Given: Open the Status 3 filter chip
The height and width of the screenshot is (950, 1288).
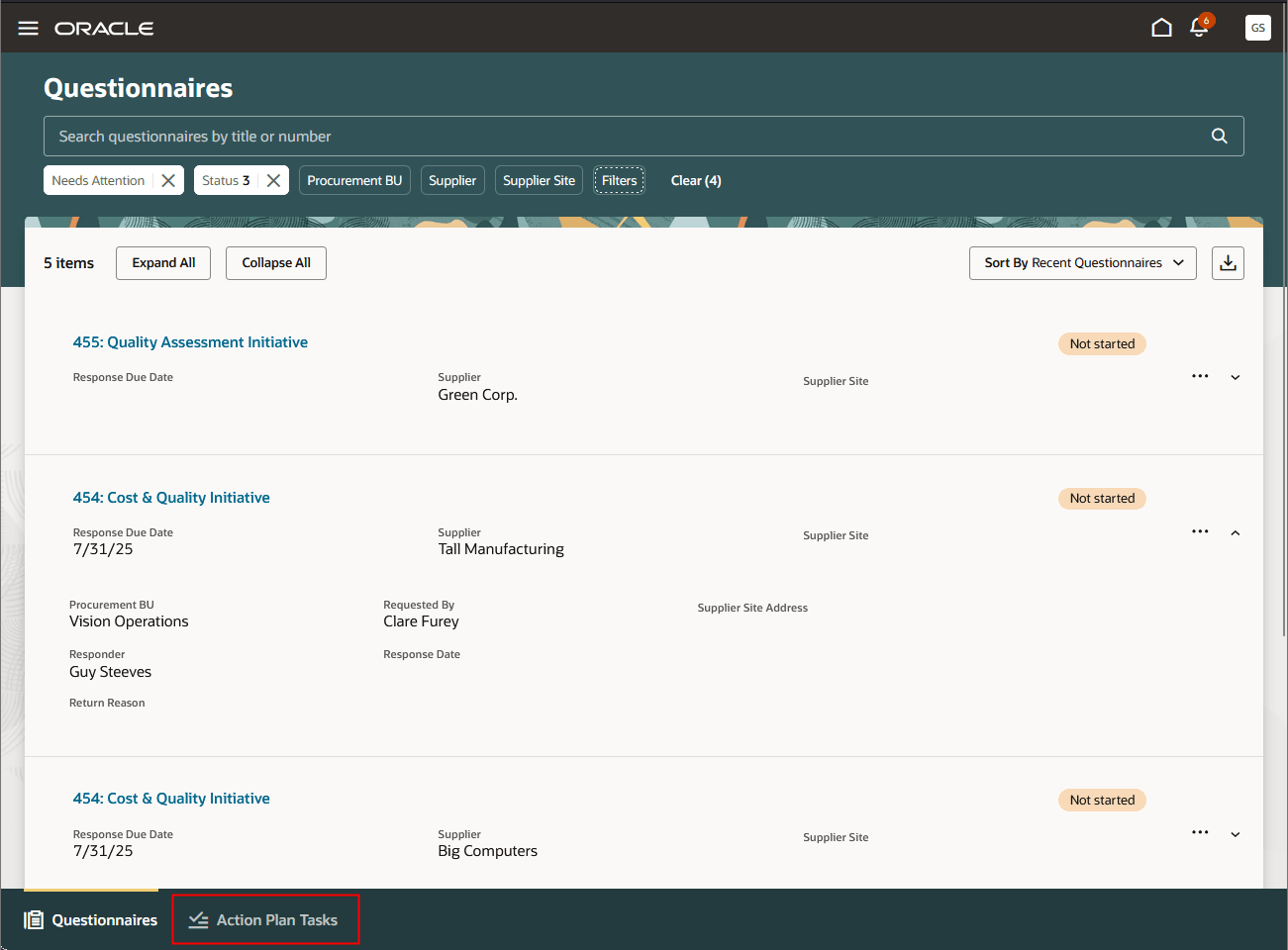Looking at the screenshot, I should coord(226,180).
